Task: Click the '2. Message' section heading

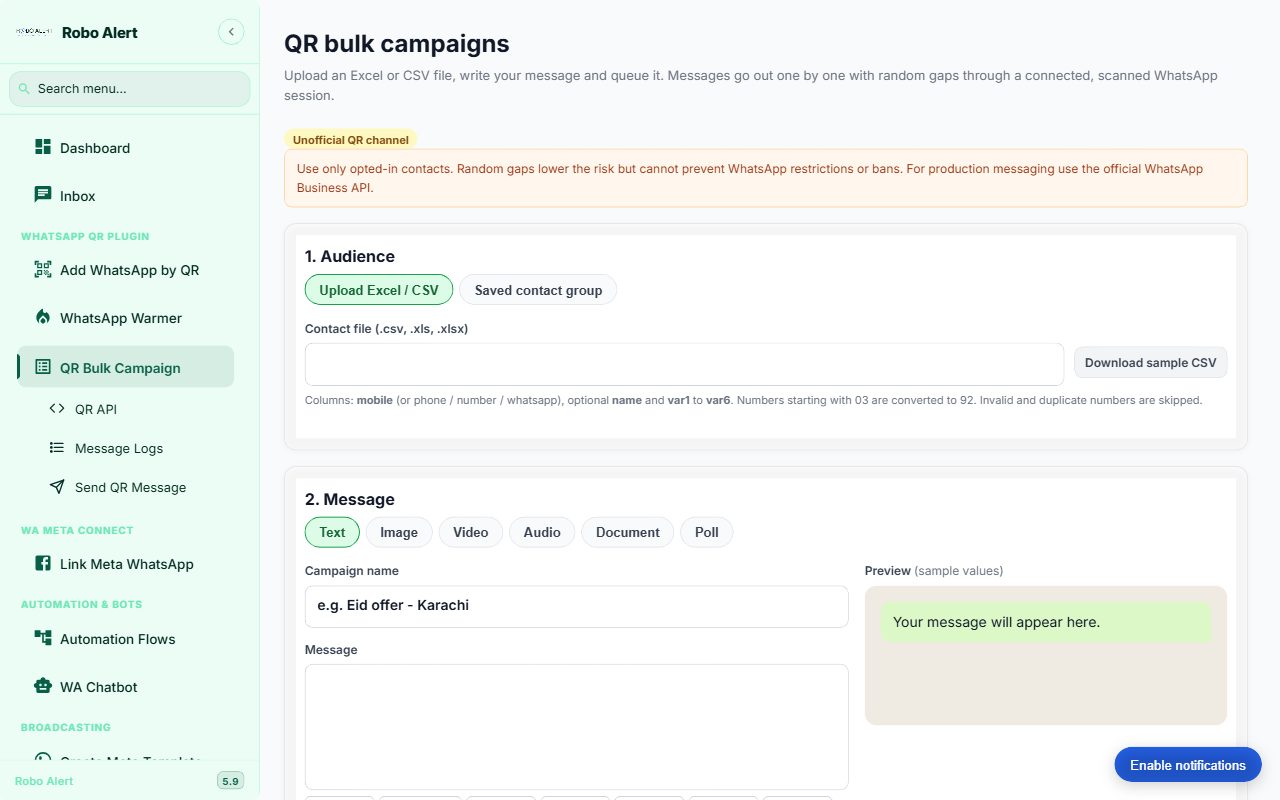Action: [x=350, y=499]
